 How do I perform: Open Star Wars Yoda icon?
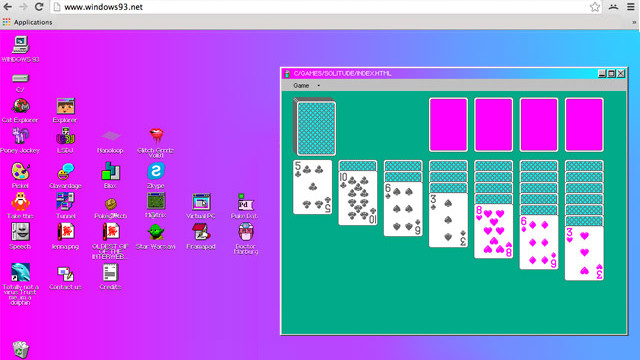[x=156, y=233]
